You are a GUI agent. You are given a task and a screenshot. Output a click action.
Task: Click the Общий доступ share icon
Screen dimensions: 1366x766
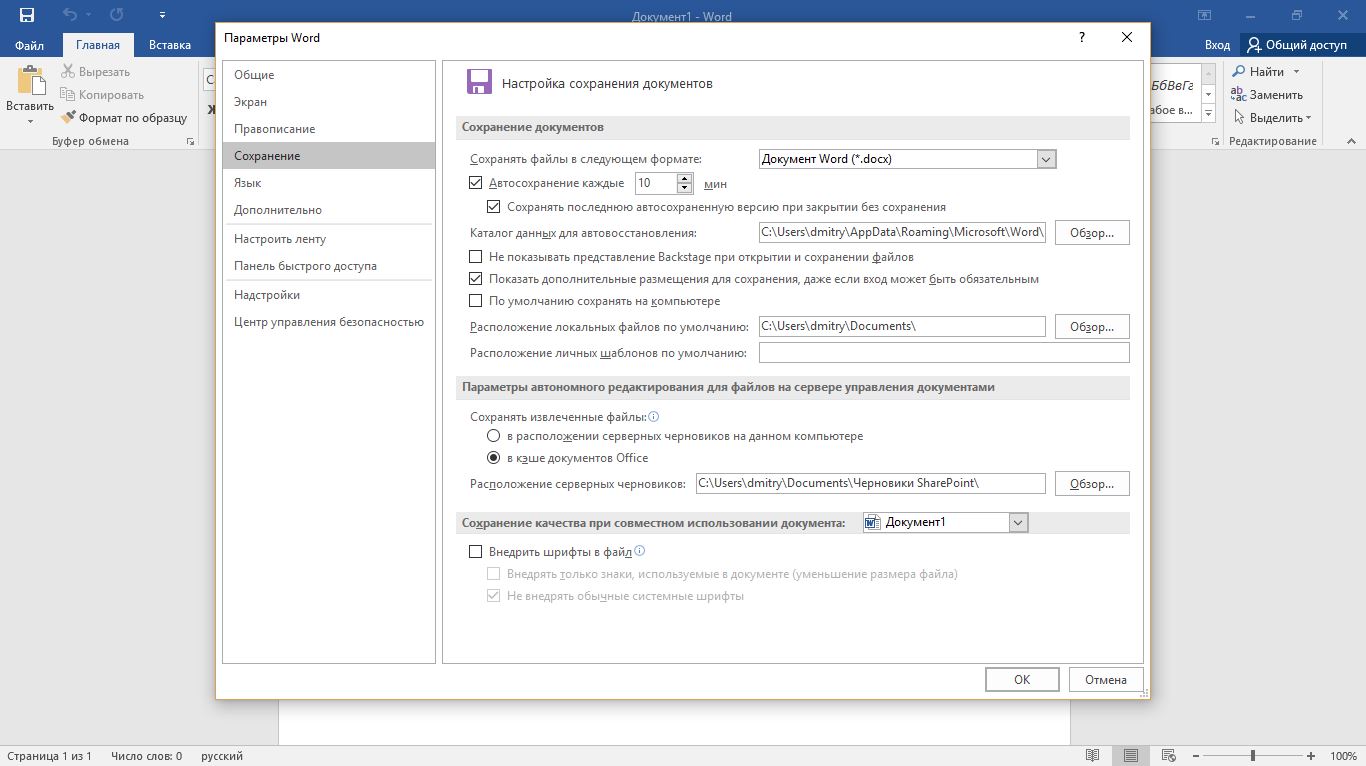pos(1254,45)
